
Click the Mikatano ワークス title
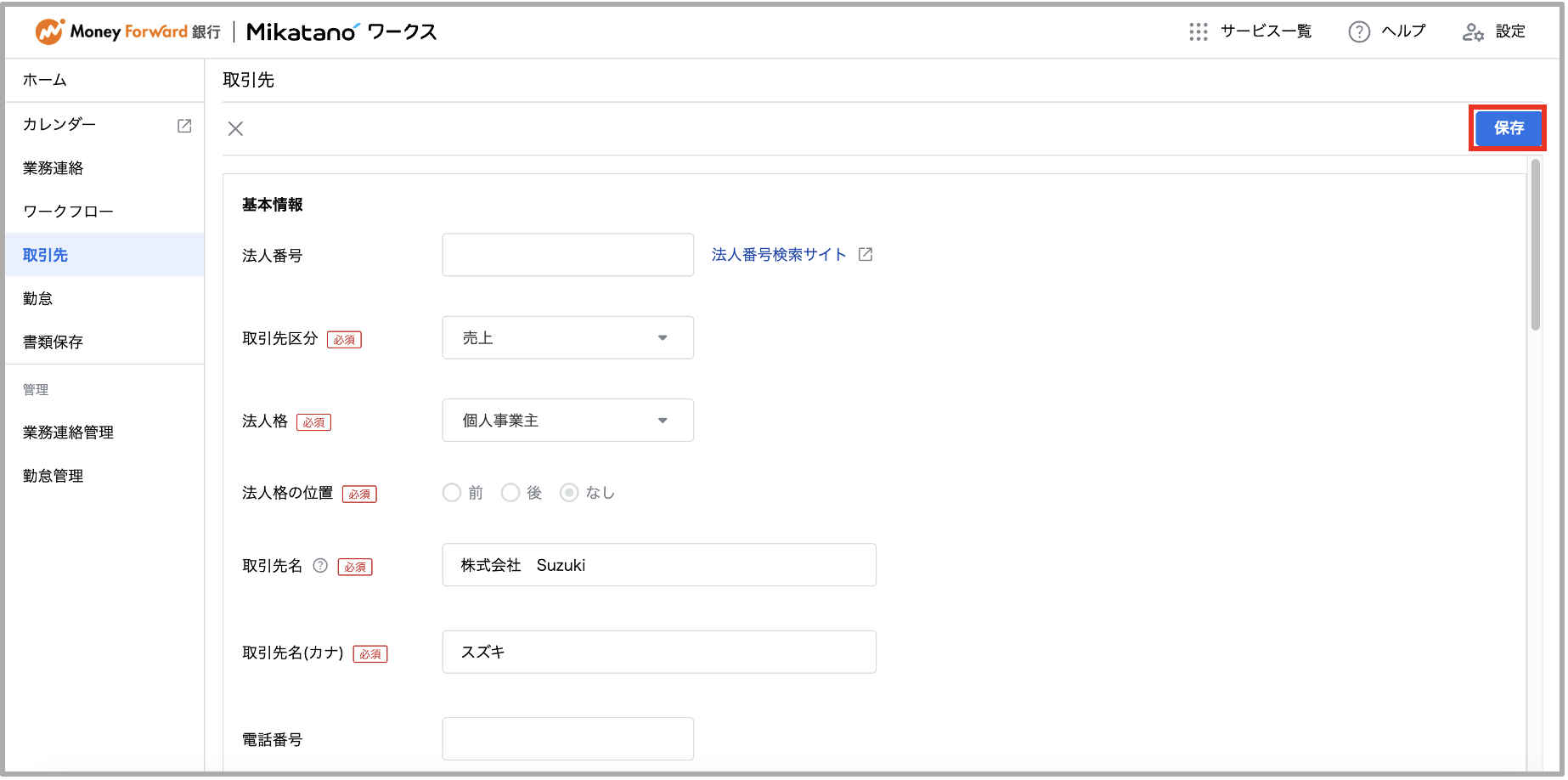pyautogui.click(x=341, y=32)
